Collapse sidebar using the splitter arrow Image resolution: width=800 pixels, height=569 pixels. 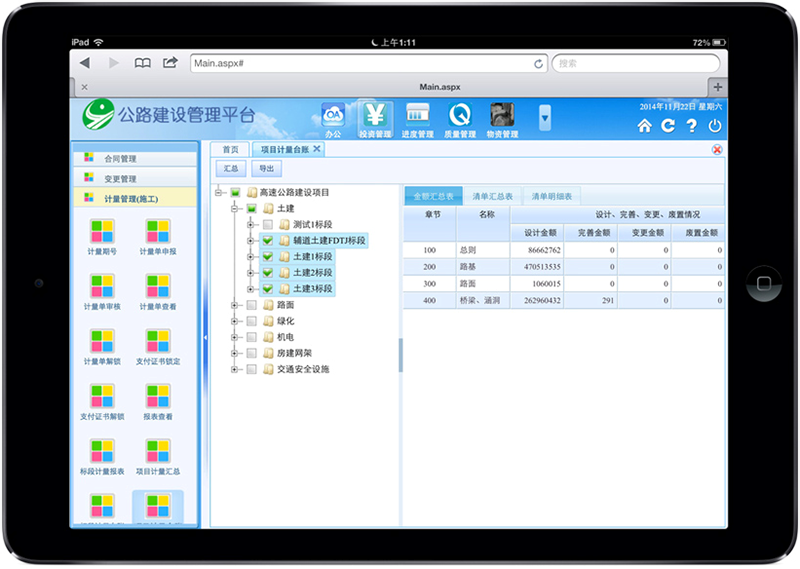click(205, 337)
